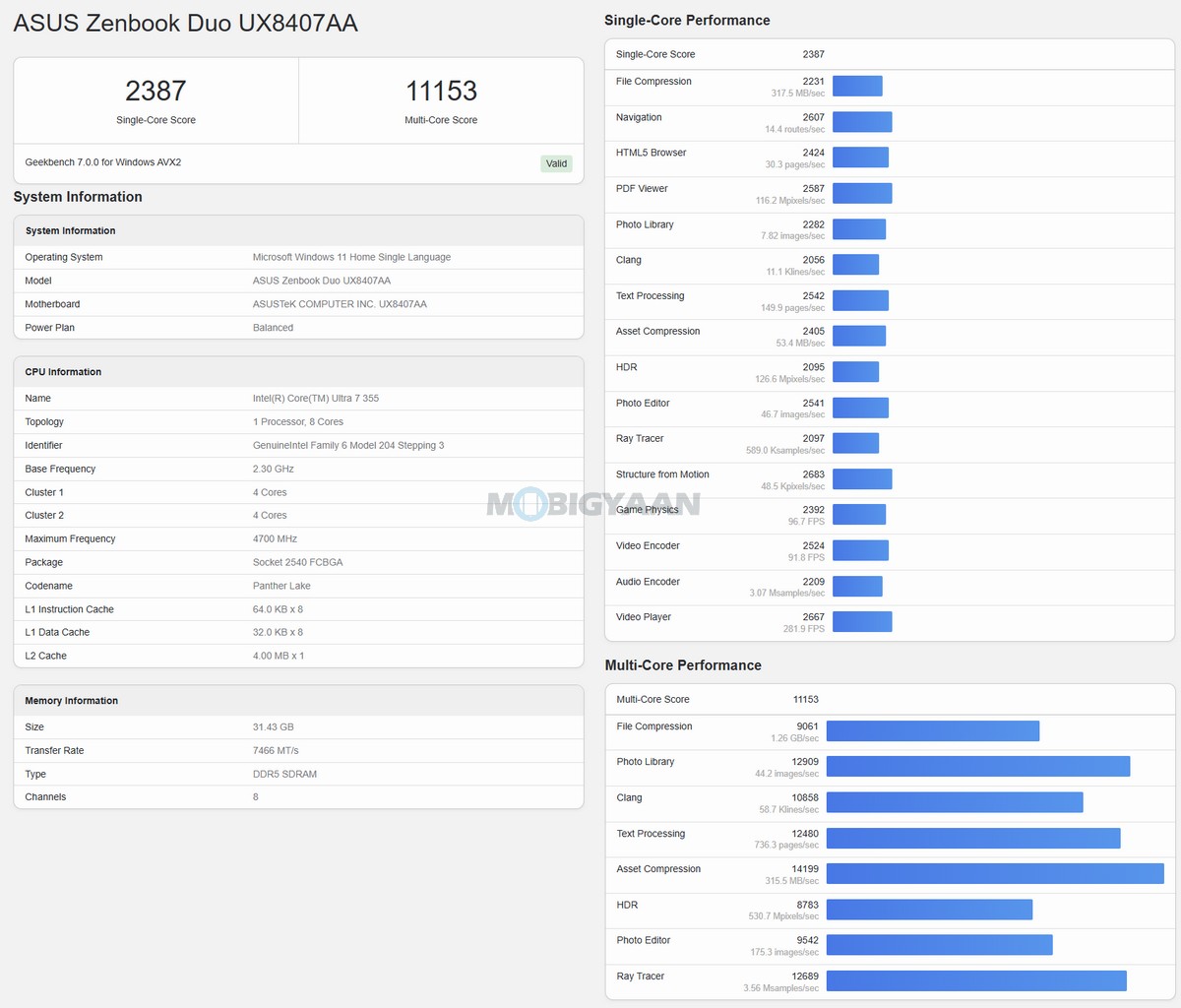Click the multi-core Photo Editor score 9542
Viewport: 1181px width, 1008px height.
(807, 940)
